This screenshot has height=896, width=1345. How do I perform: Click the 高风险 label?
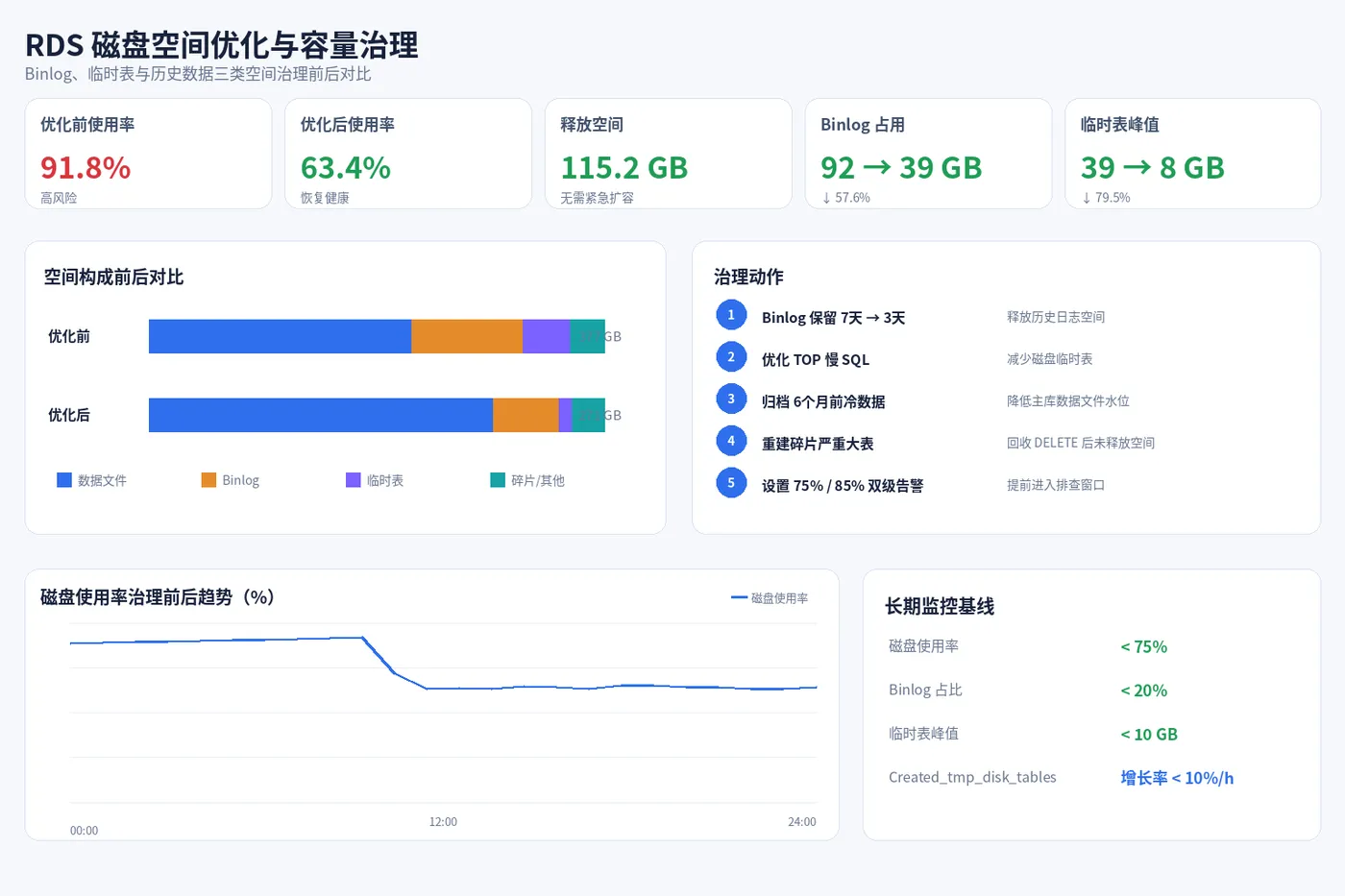click(59, 198)
